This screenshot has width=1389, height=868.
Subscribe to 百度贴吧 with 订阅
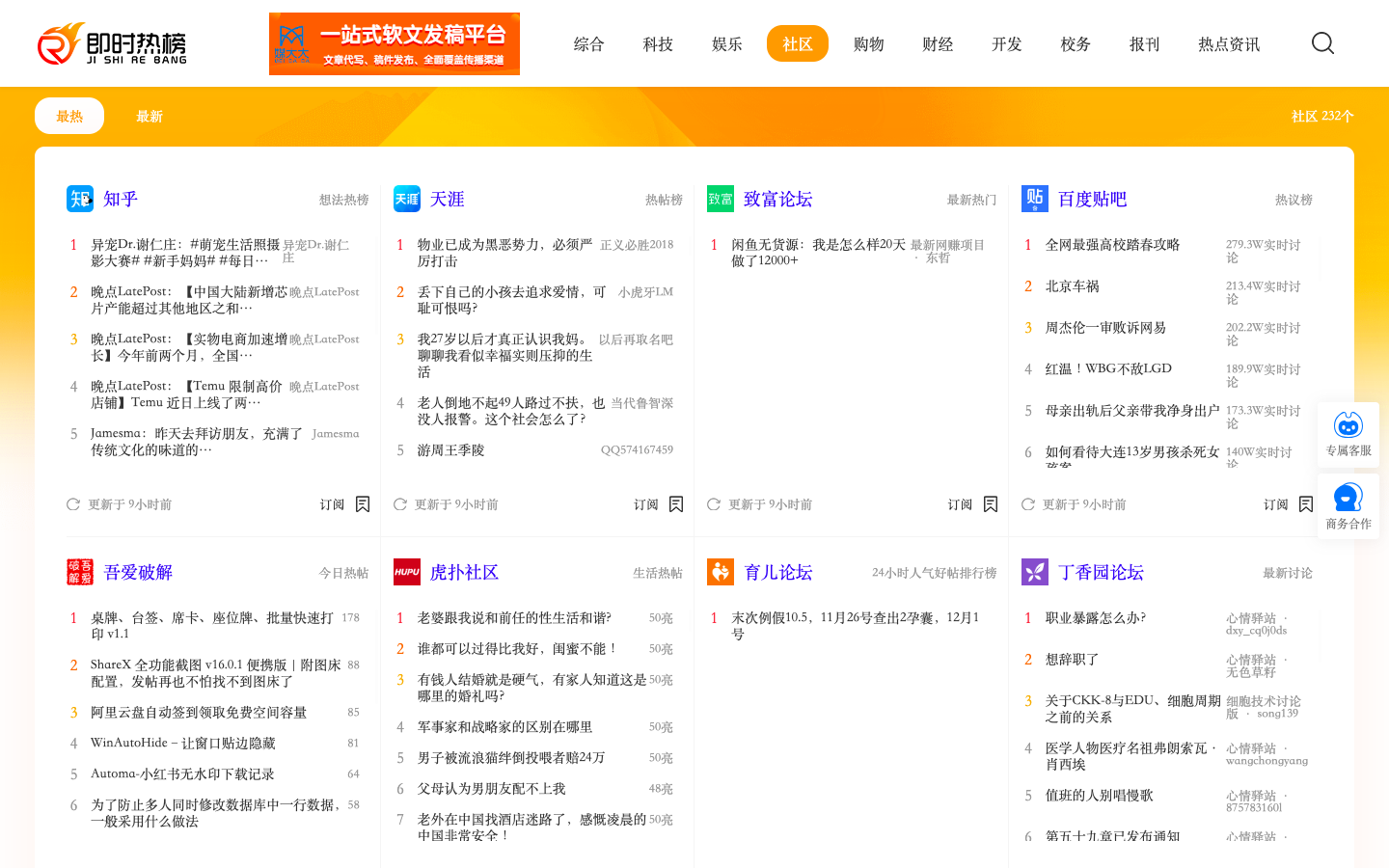tap(1276, 504)
